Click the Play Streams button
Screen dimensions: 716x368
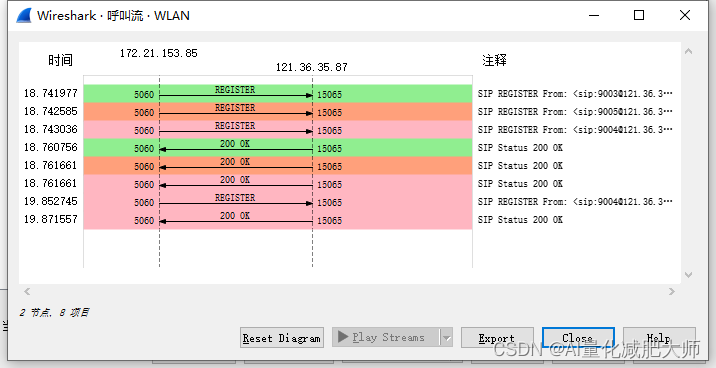tap(386, 337)
